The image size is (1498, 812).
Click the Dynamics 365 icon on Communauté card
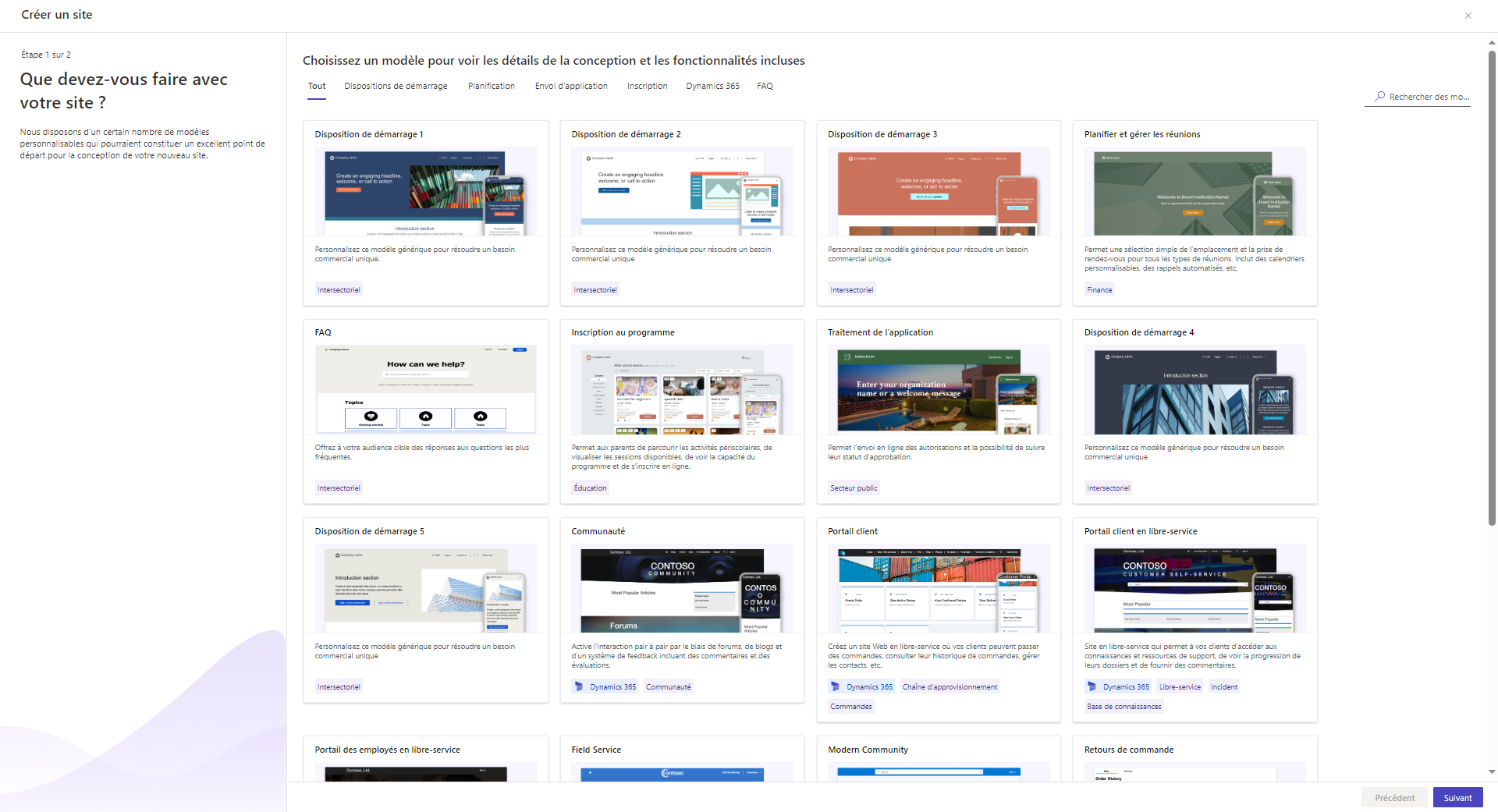click(578, 686)
